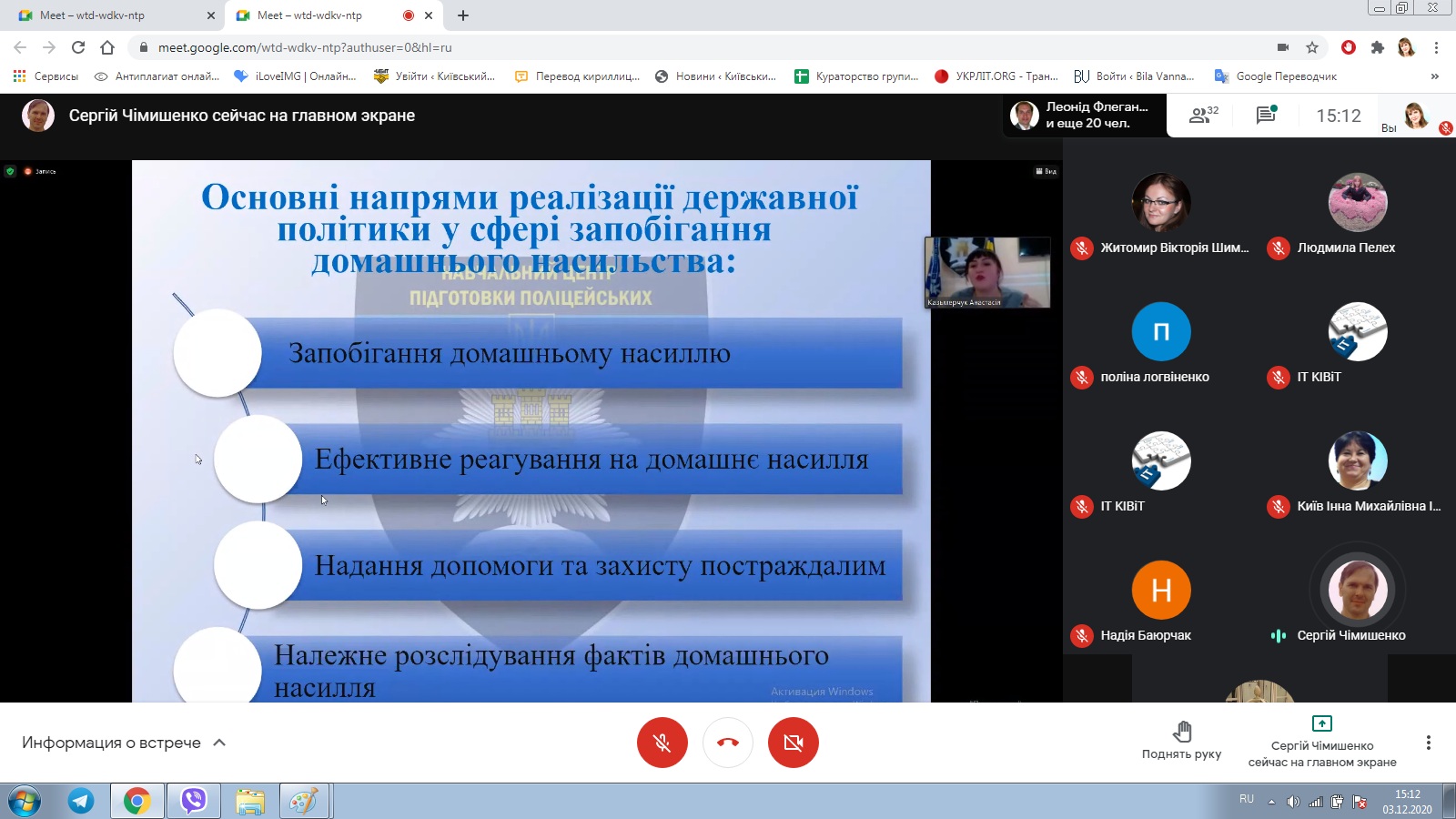This screenshot has width=1456, height=819.
Task: Click Сергій Чімишенко presentation status button
Action: [1321, 743]
